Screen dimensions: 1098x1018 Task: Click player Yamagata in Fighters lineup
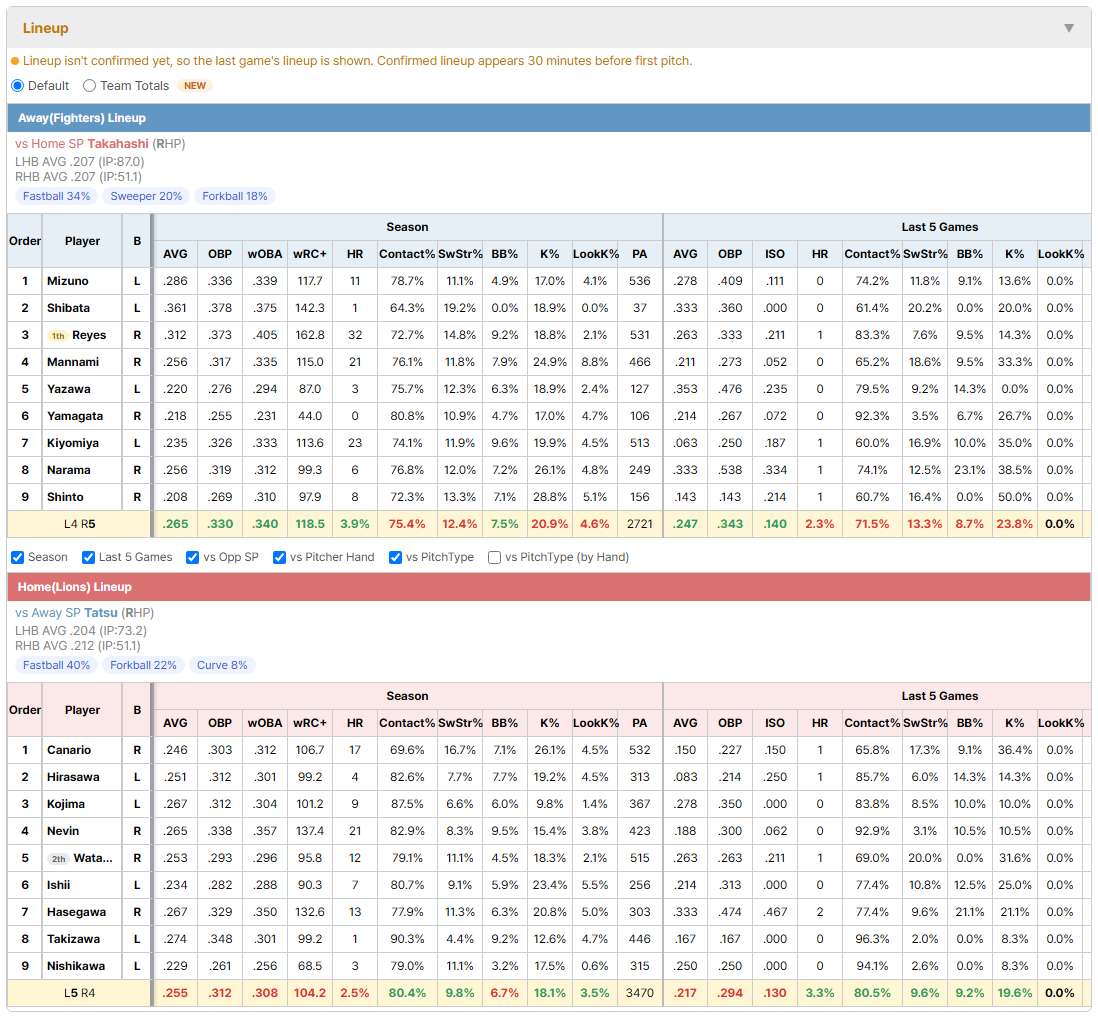[75, 416]
